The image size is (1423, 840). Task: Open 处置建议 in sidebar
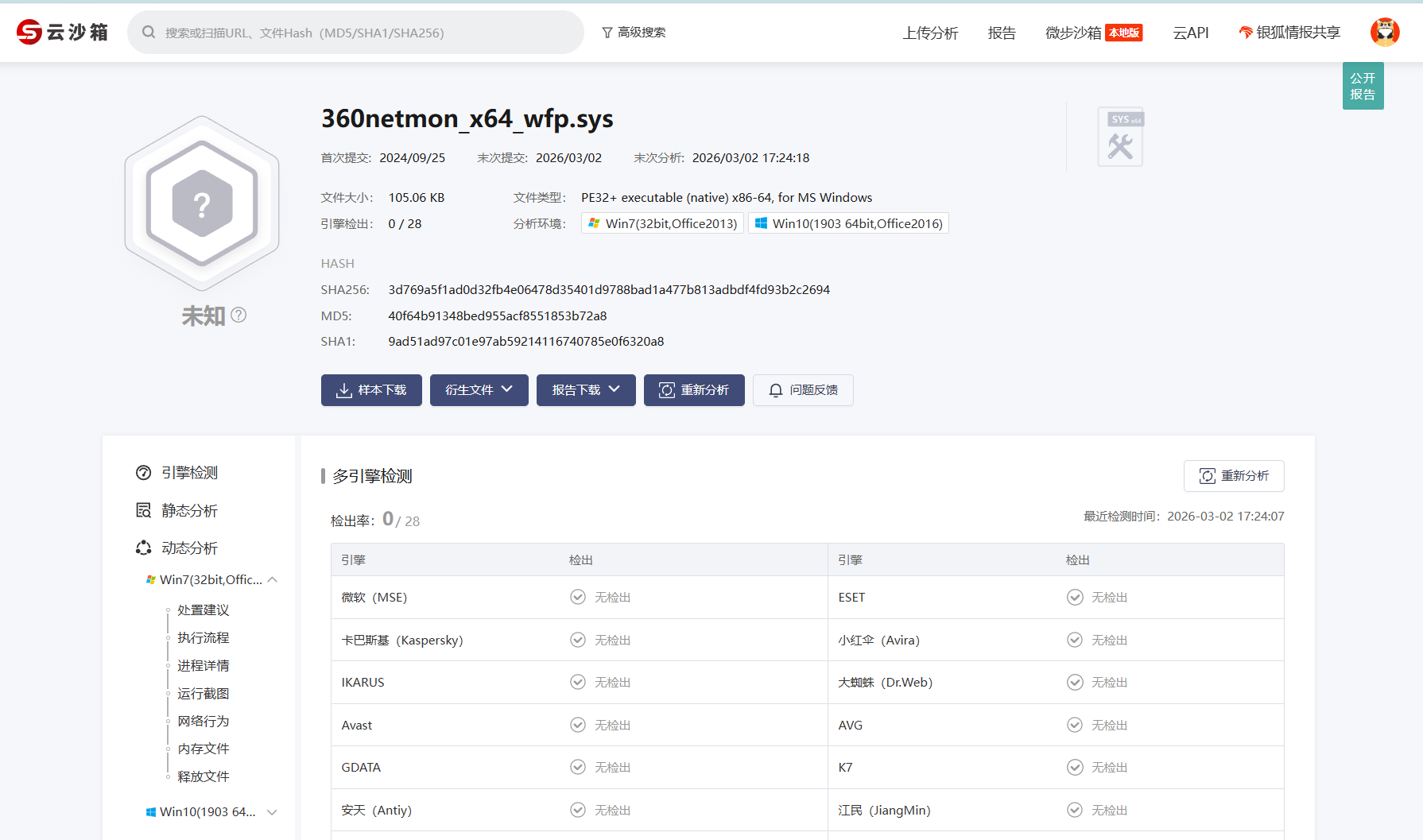click(x=204, y=610)
